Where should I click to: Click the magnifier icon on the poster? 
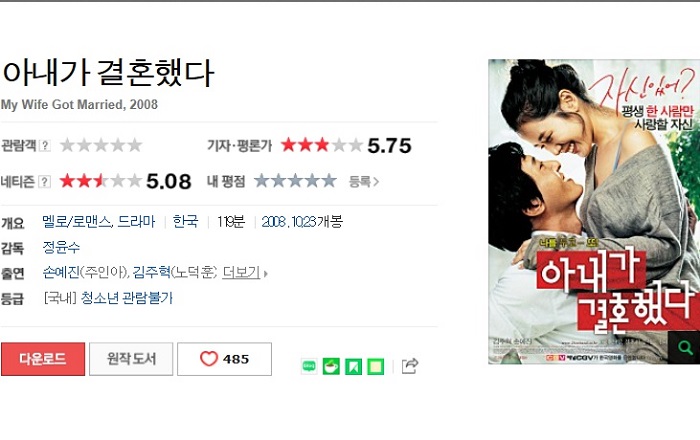684,347
